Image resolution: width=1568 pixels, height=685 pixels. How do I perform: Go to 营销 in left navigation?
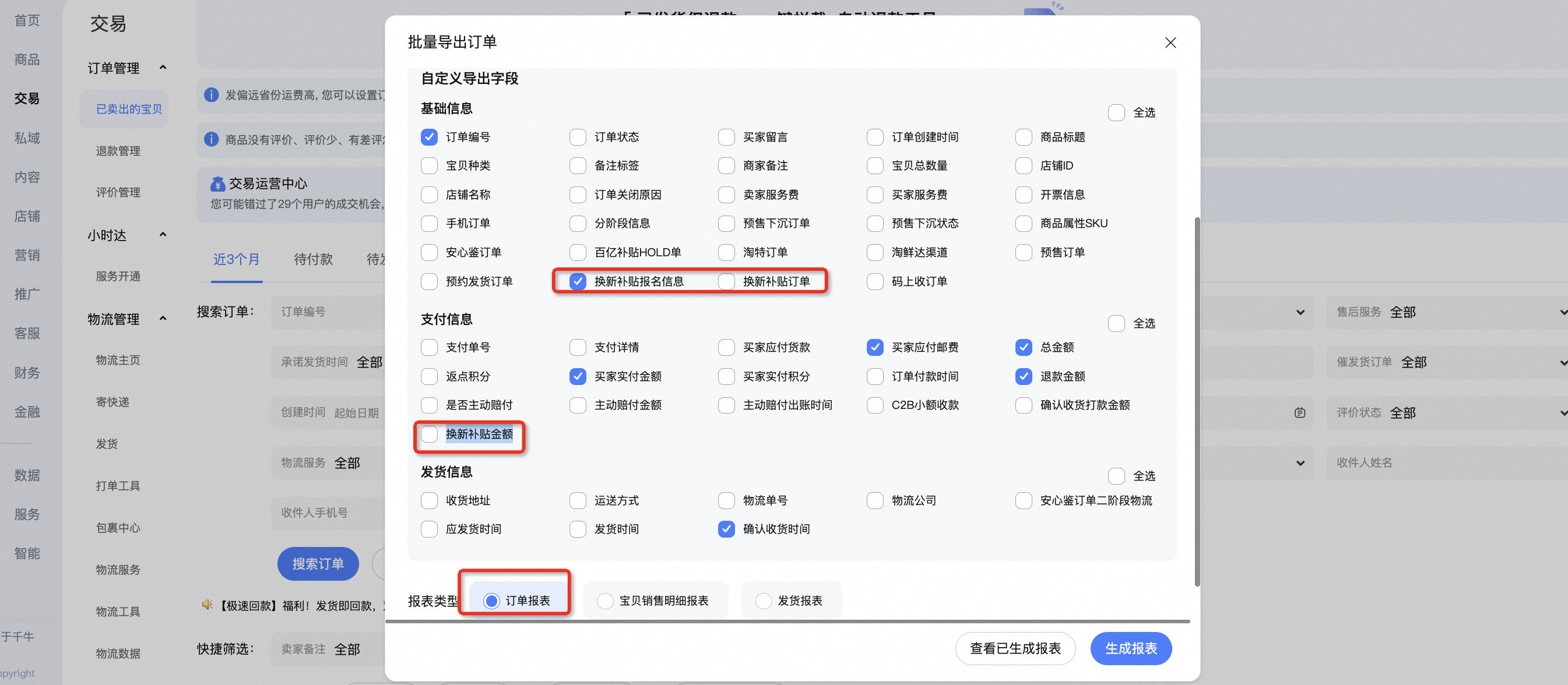pyautogui.click(x=27, y=255)
